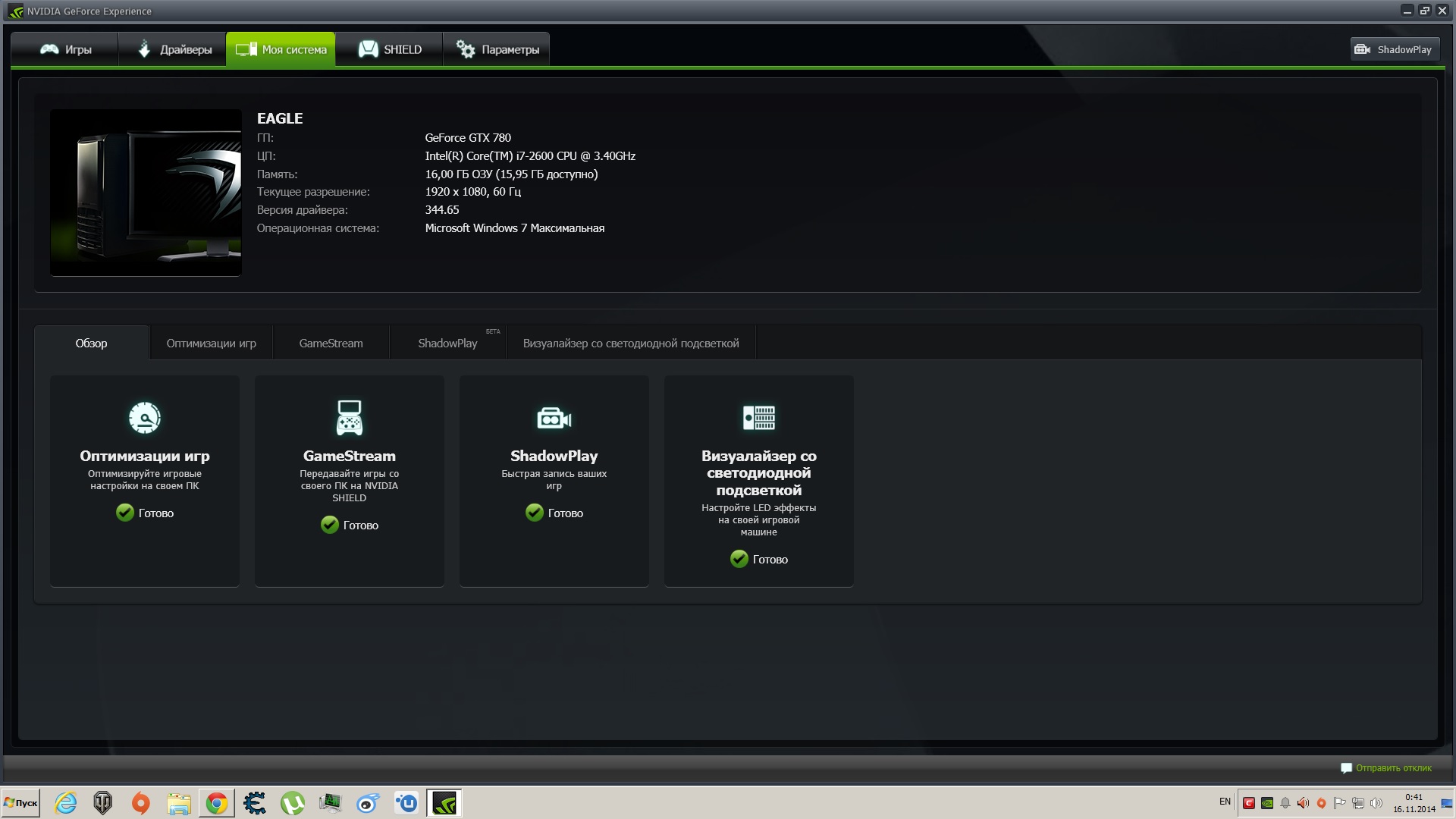The height and width of the screenshot is (819, 1456).
Task: Open Google Chrome from the taskbar
Action: tap(217, 803)
